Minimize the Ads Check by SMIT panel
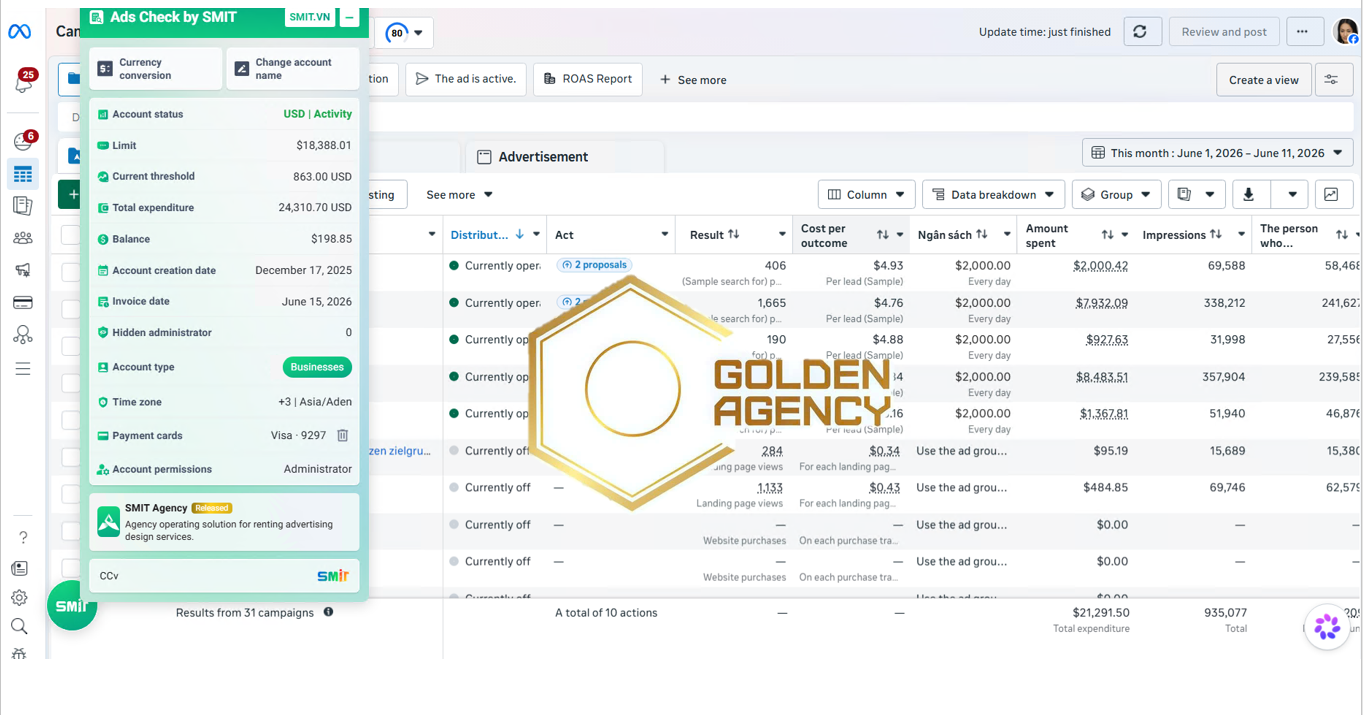1363x715 pixels. point(349,18)
